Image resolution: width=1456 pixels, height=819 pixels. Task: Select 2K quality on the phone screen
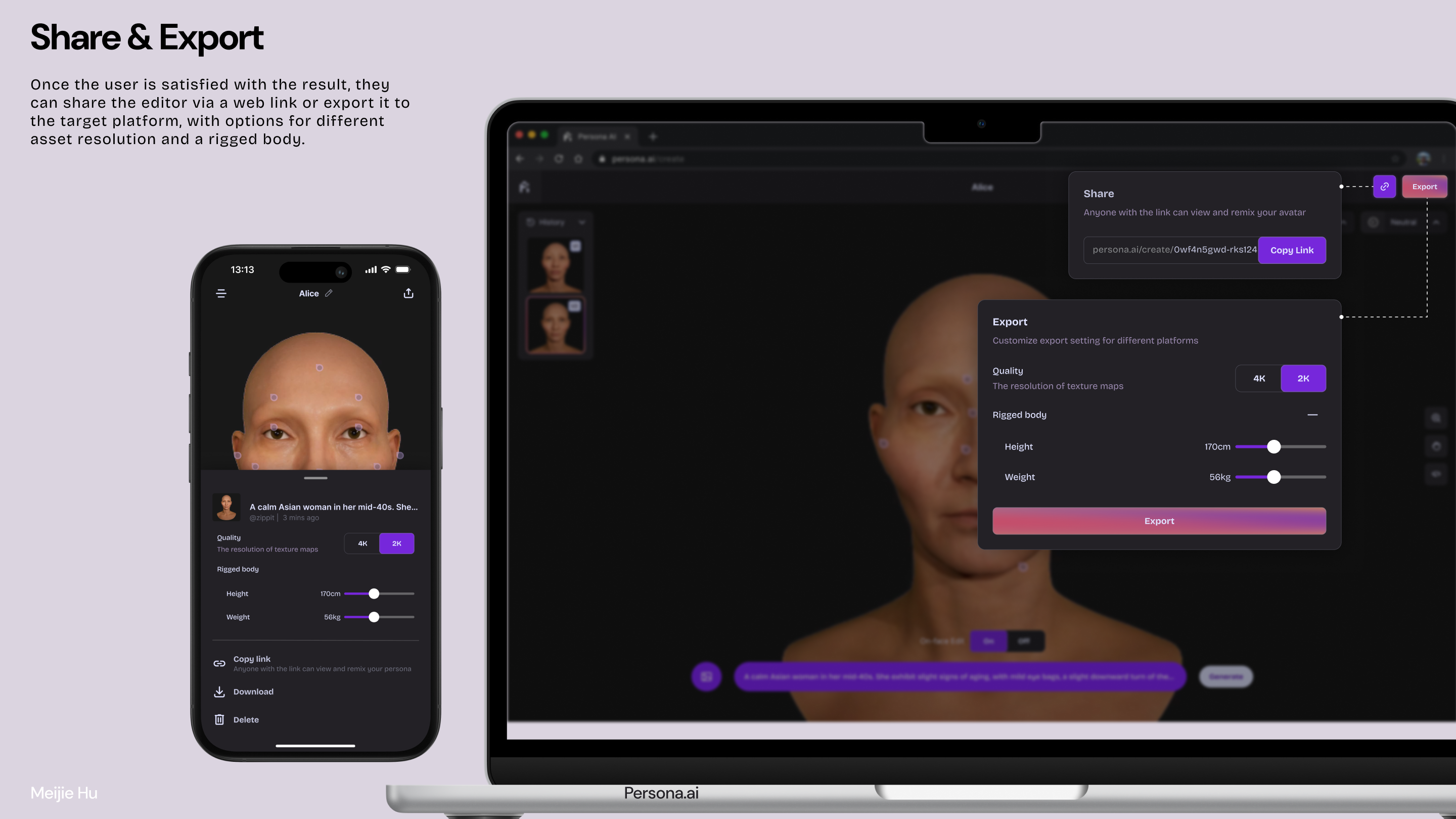pyautogui.click(x=397, y=543)
